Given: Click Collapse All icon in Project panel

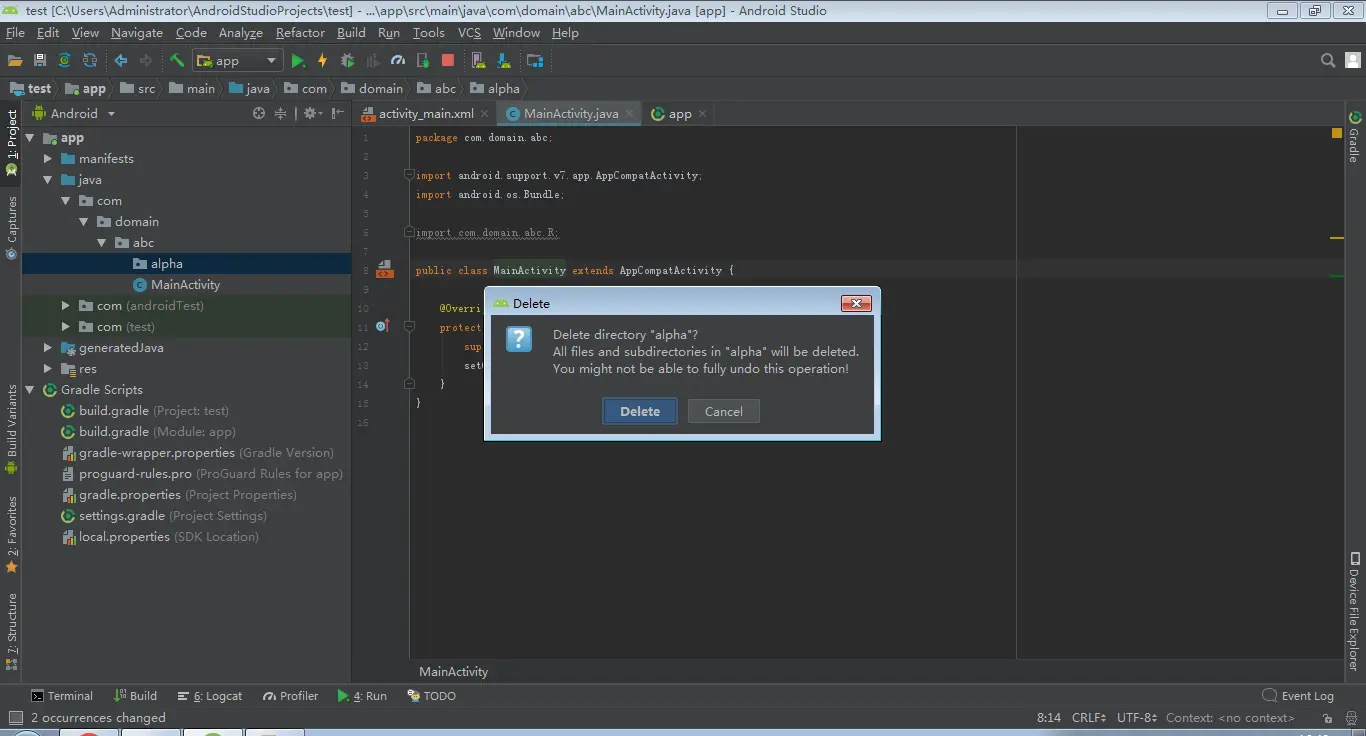Looking at the screenshot, I should point(281,113).
